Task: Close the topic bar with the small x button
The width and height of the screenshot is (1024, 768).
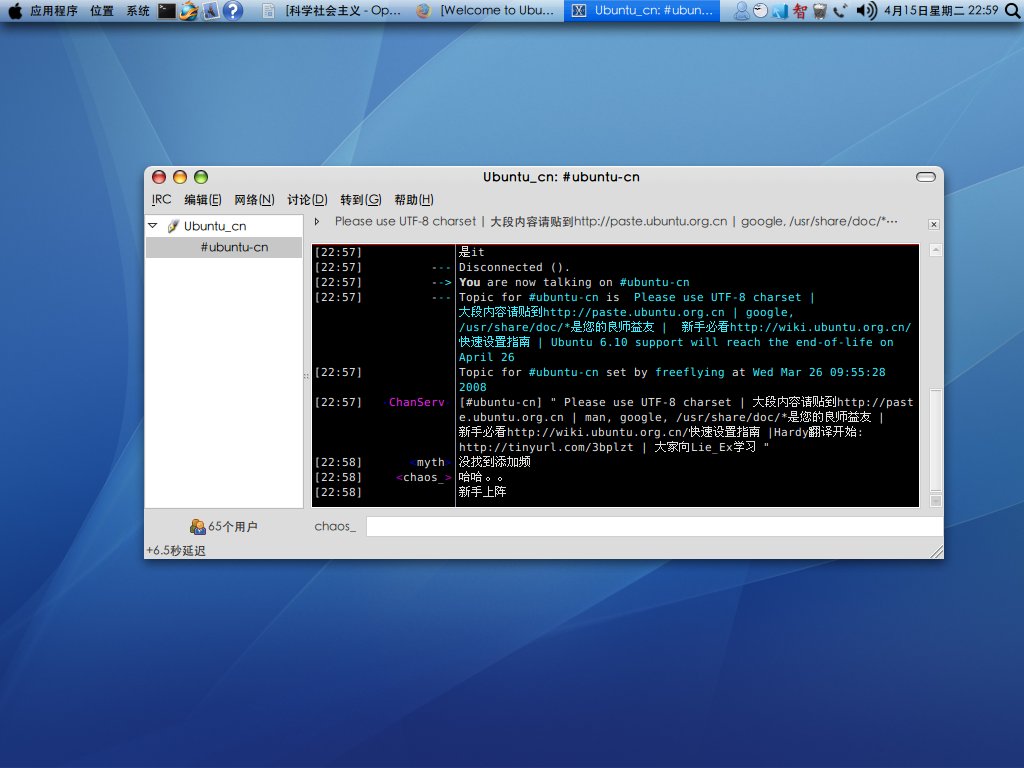Action: click(934, 224)
